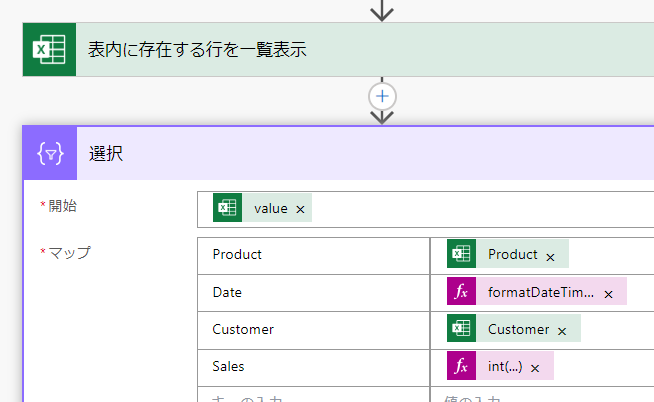Remove the Customer dynamic content token

point(562,330)
